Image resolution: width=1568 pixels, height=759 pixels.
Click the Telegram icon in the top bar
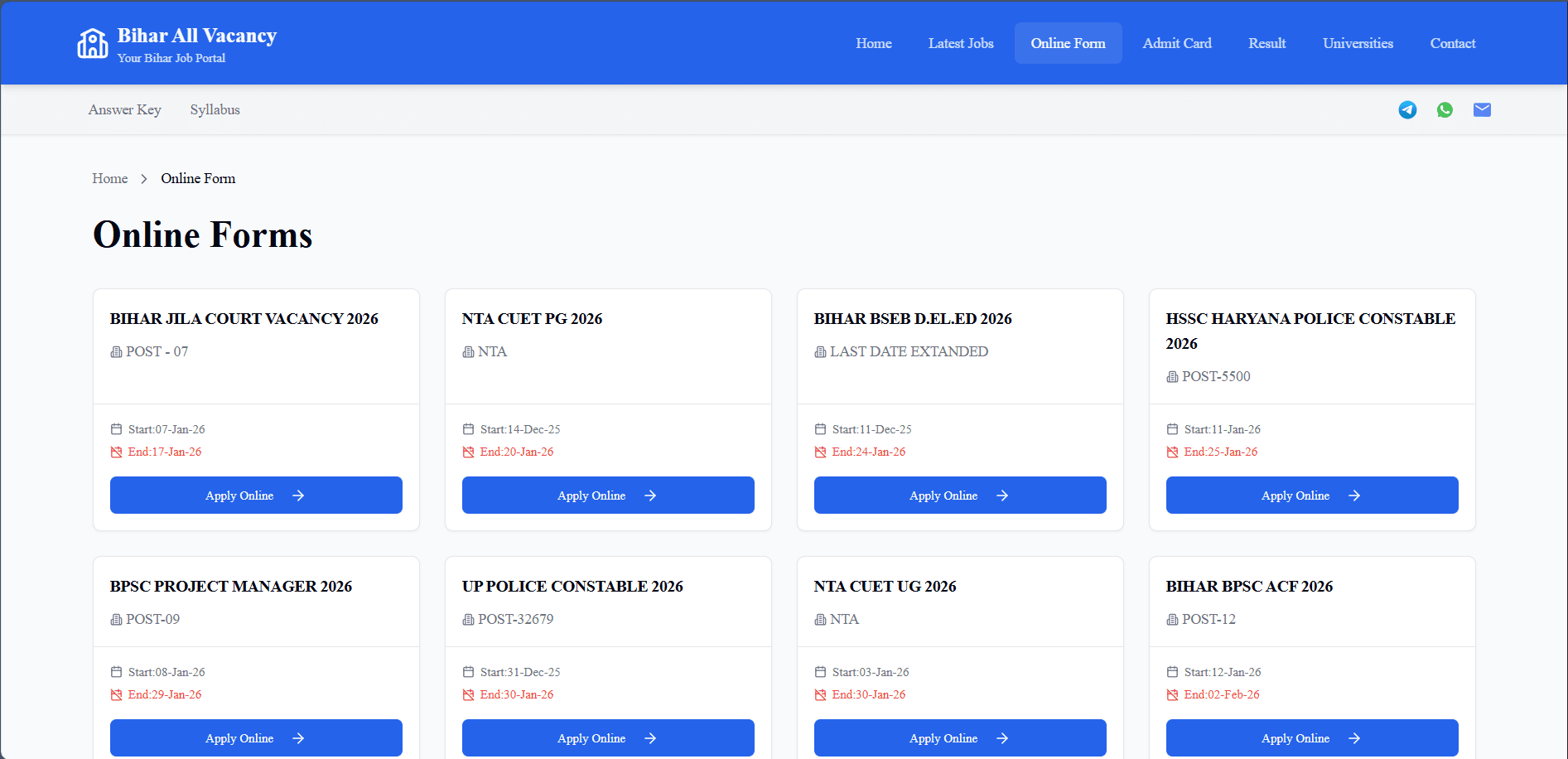tap(1407, 109)
